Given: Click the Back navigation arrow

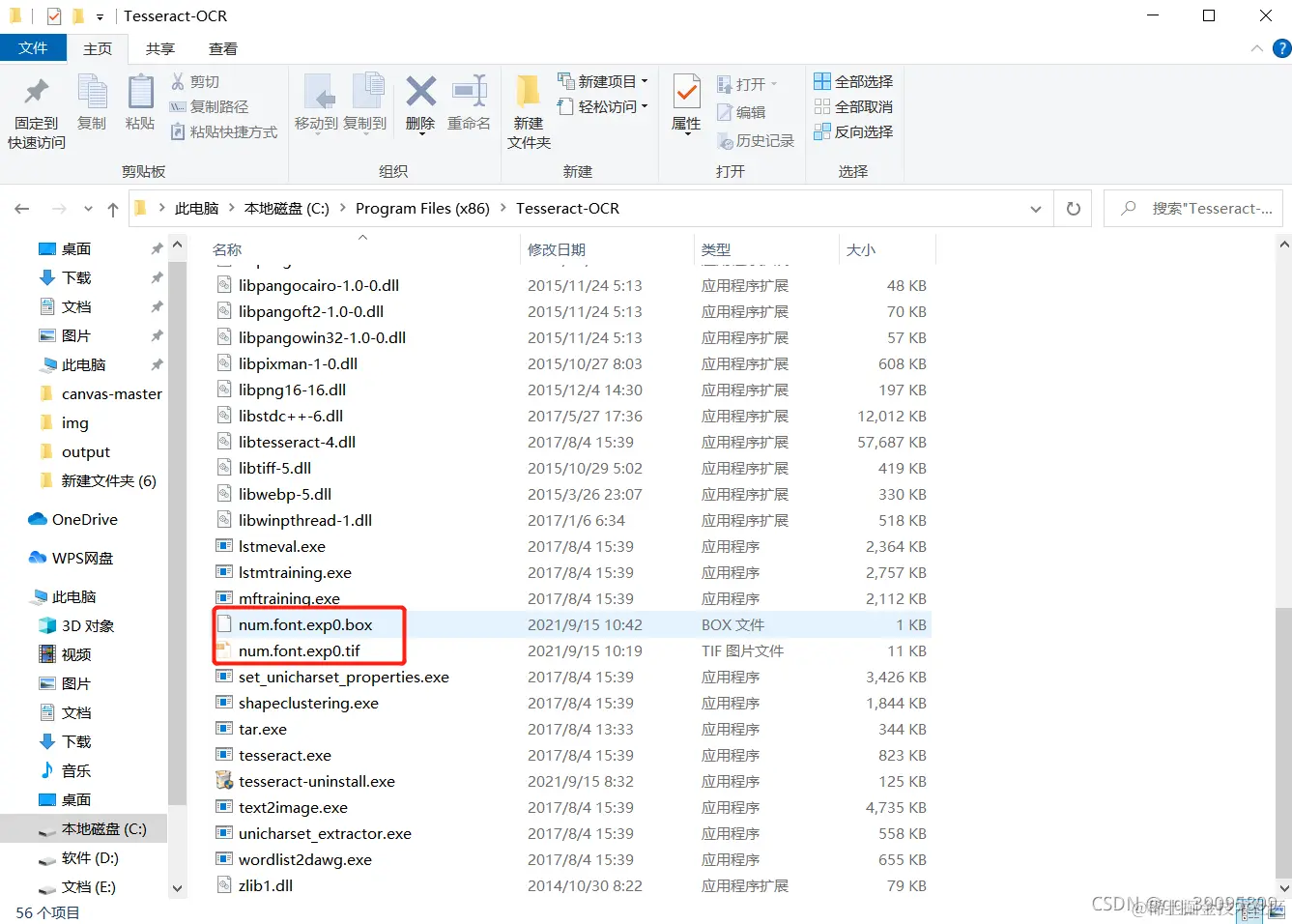Looking at the screenshot, I should (22, 209).
